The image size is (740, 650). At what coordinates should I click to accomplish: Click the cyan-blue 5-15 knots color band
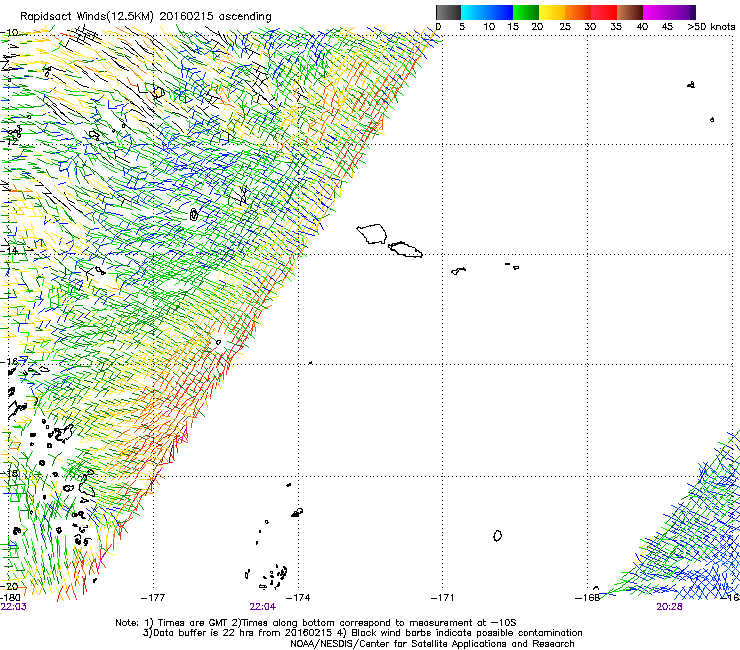pos(487,12)
